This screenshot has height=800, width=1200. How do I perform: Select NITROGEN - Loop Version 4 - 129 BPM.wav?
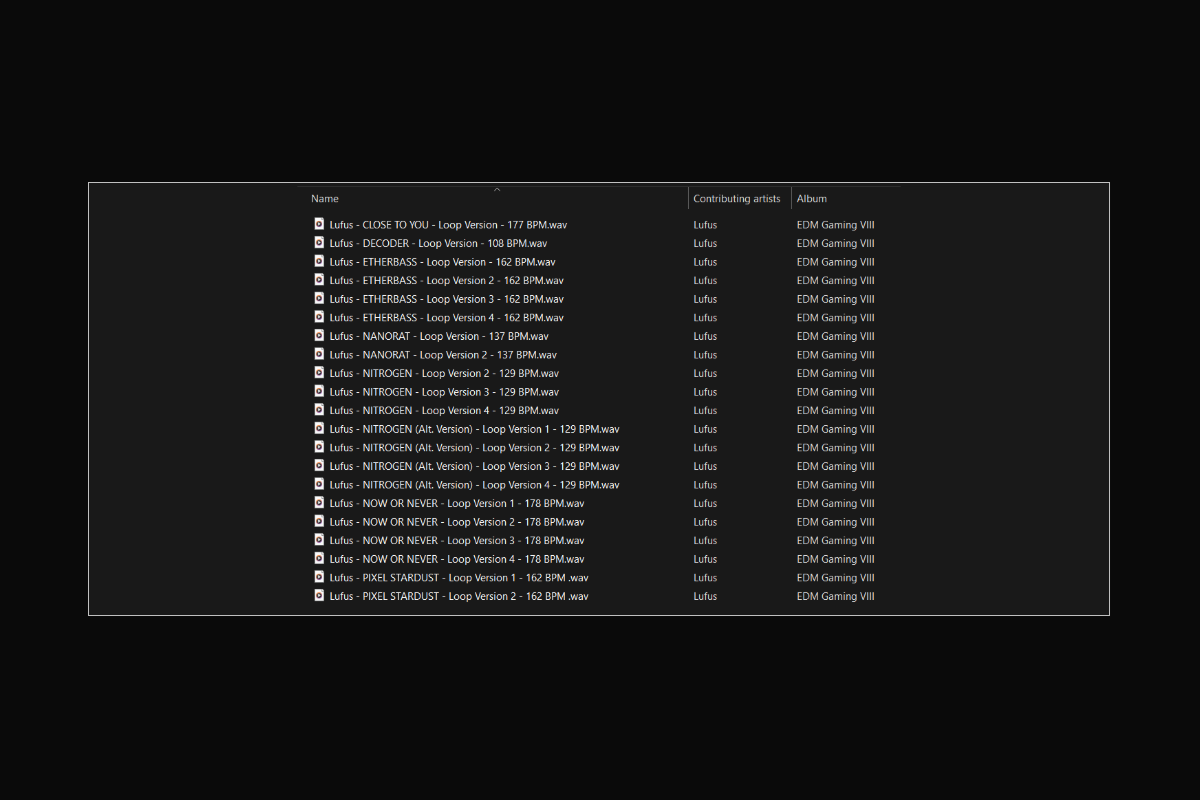point(444,410)
